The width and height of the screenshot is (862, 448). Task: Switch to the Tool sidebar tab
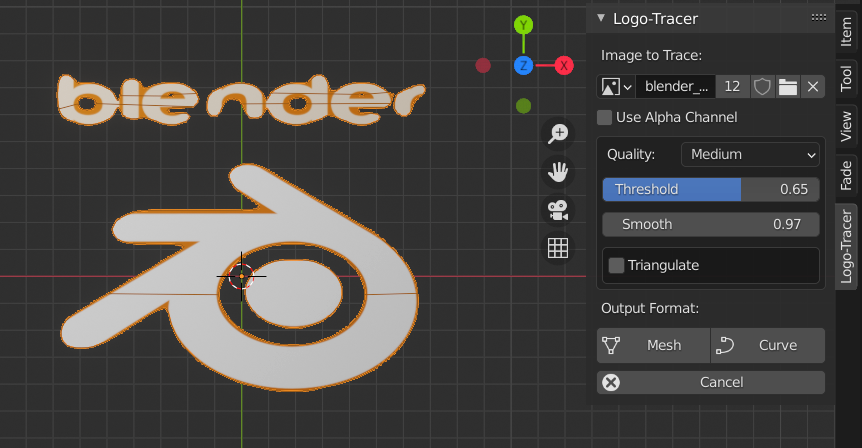click(x=847, y=79)
